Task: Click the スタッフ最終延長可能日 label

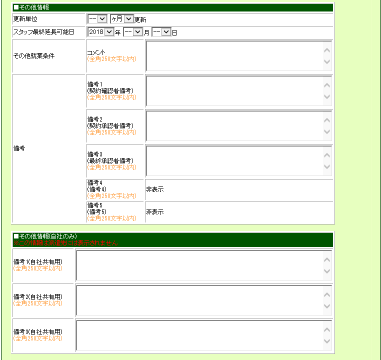Action: tap(44, 32)
